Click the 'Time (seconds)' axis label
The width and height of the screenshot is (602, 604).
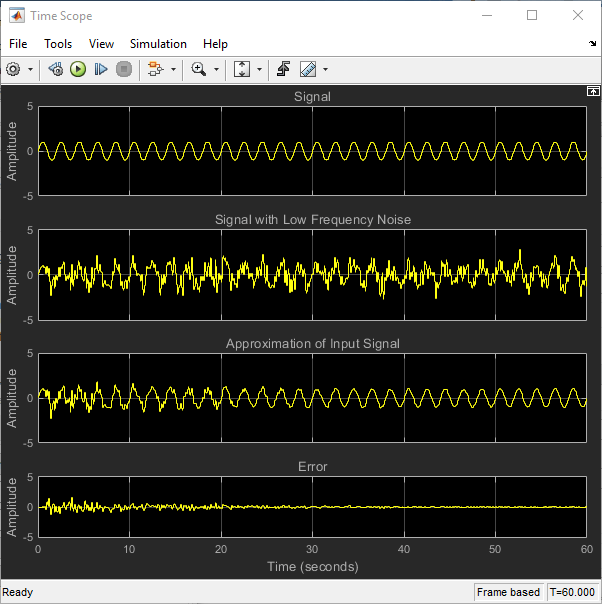[313, 567]
